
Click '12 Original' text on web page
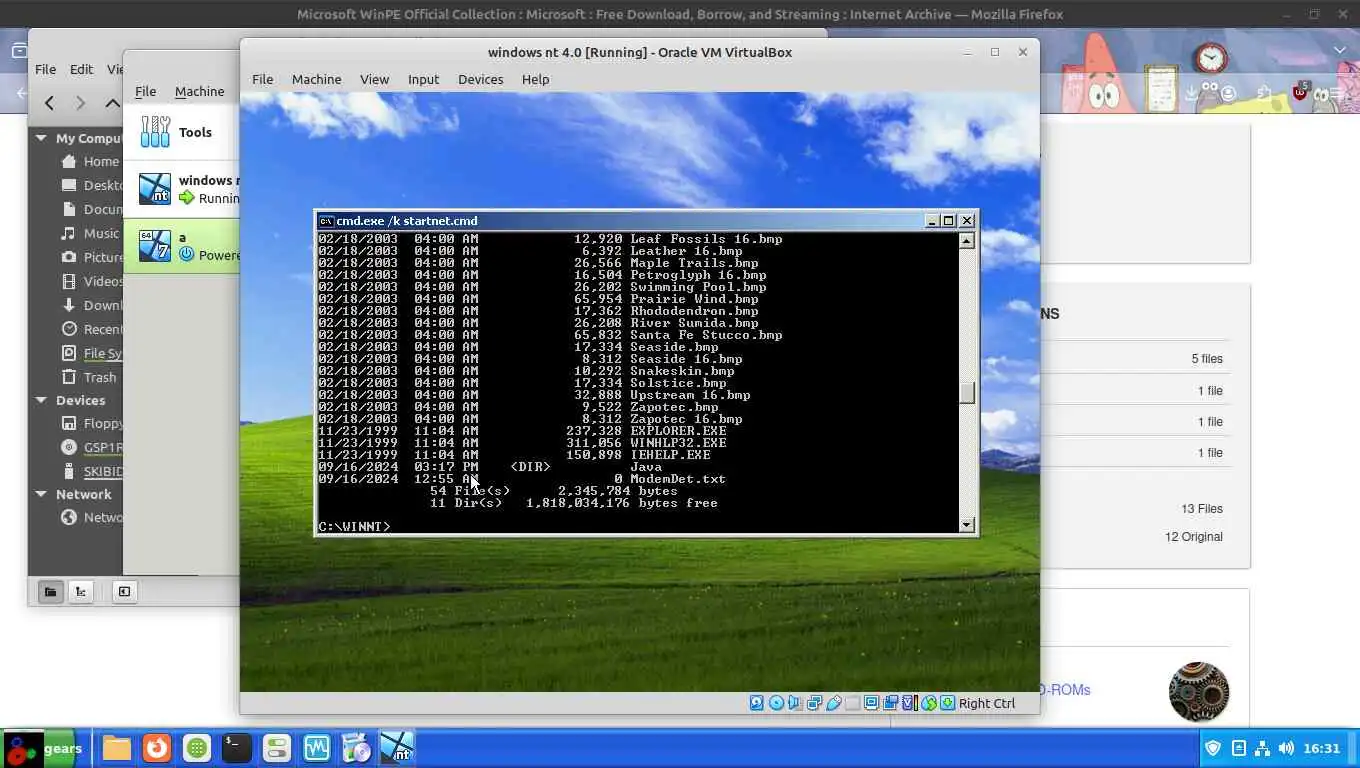[1193, 536]
